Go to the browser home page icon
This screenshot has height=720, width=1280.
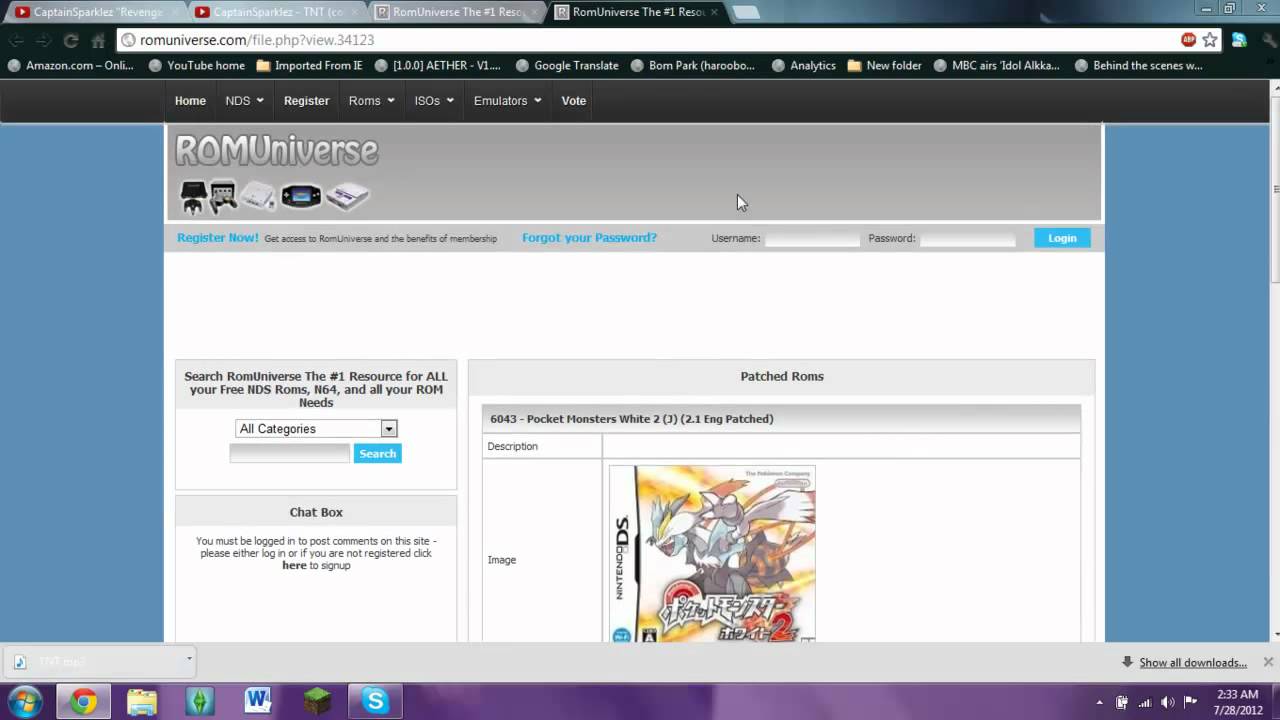click(x=98, y=40)
